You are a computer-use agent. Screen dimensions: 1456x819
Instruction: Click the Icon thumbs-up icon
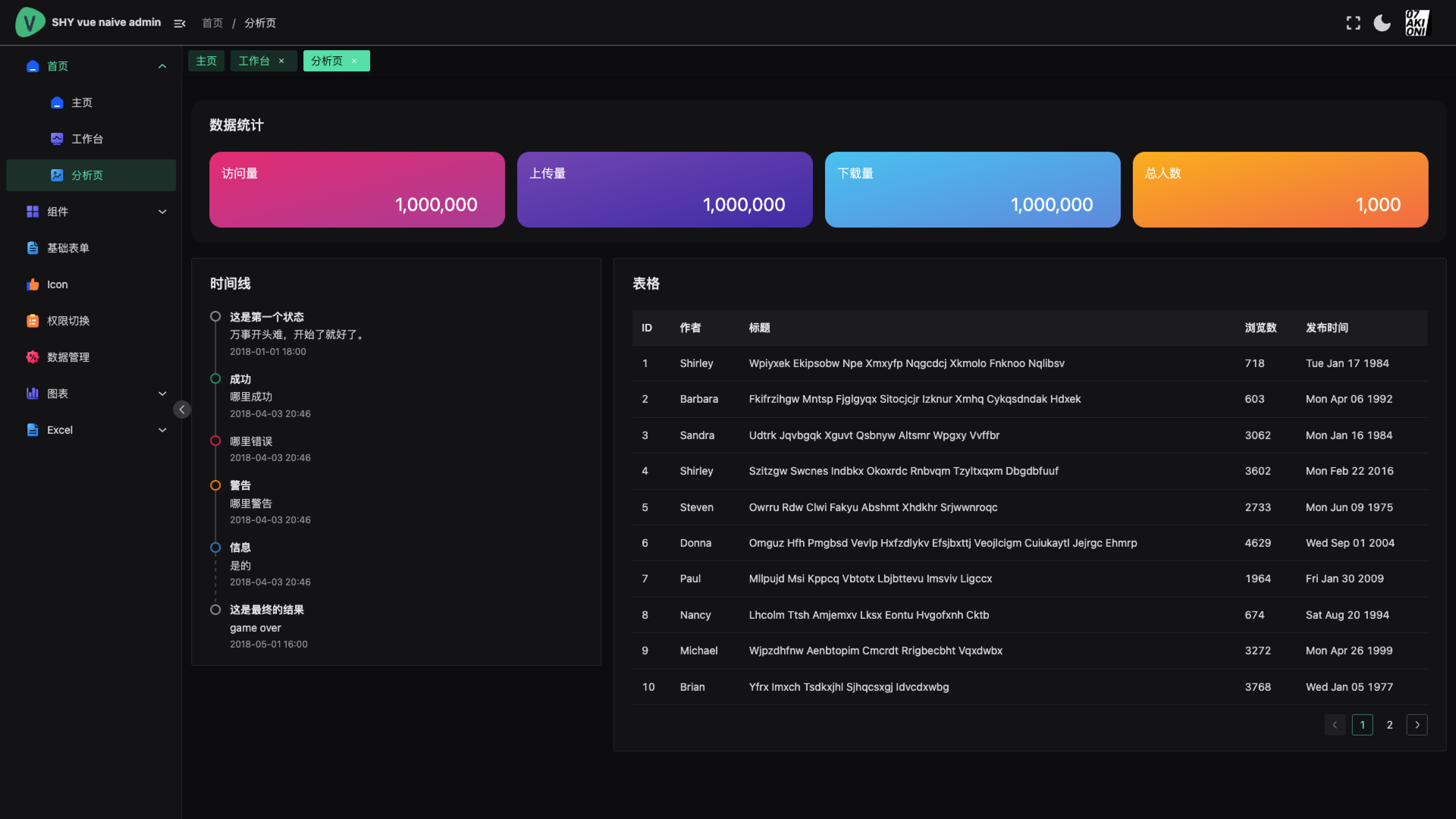[33, 284]
